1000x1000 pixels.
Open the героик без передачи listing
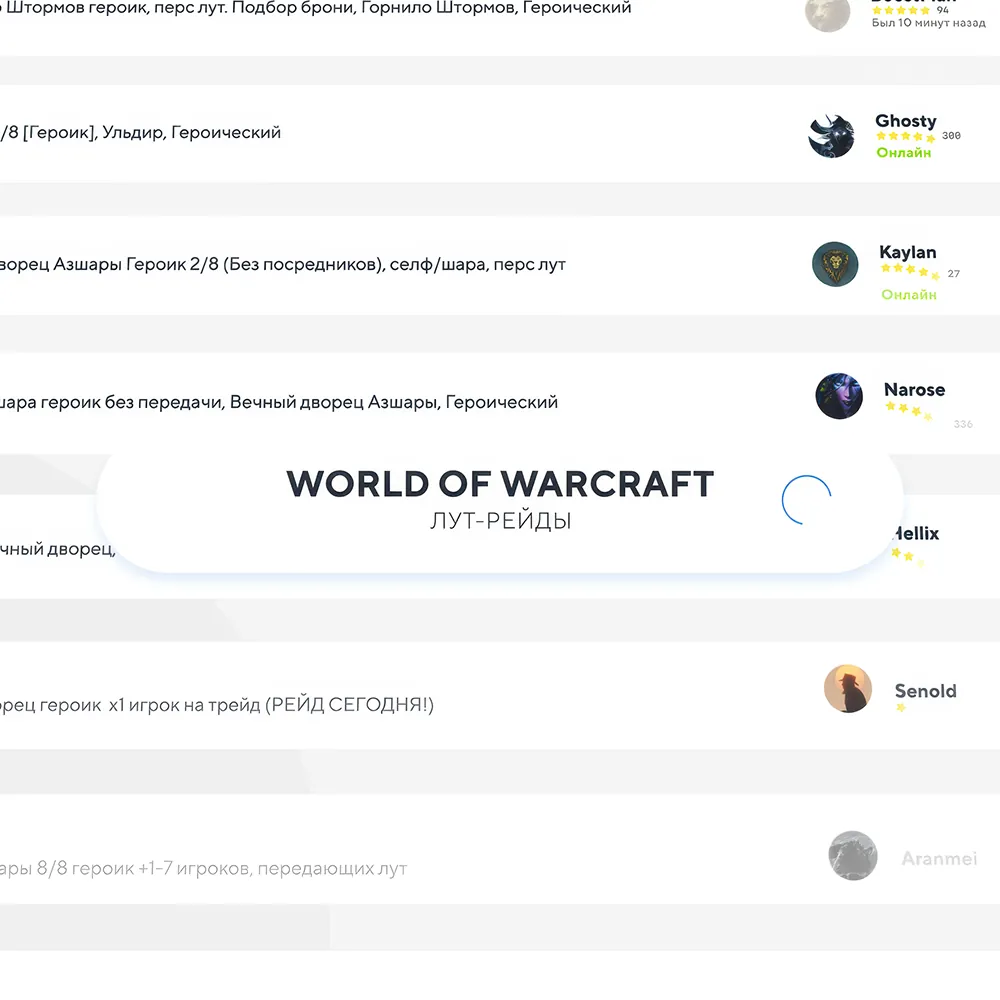coord(279,402)
